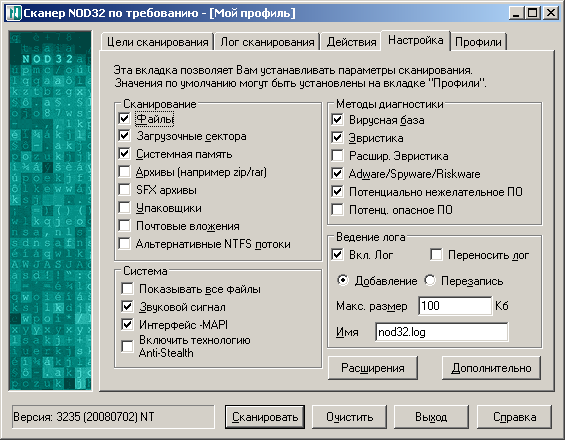The width and height of the screenshot is (565, 440).
Task: Uncheck the Файлы scanning checkbox
Action: [124, 118]
